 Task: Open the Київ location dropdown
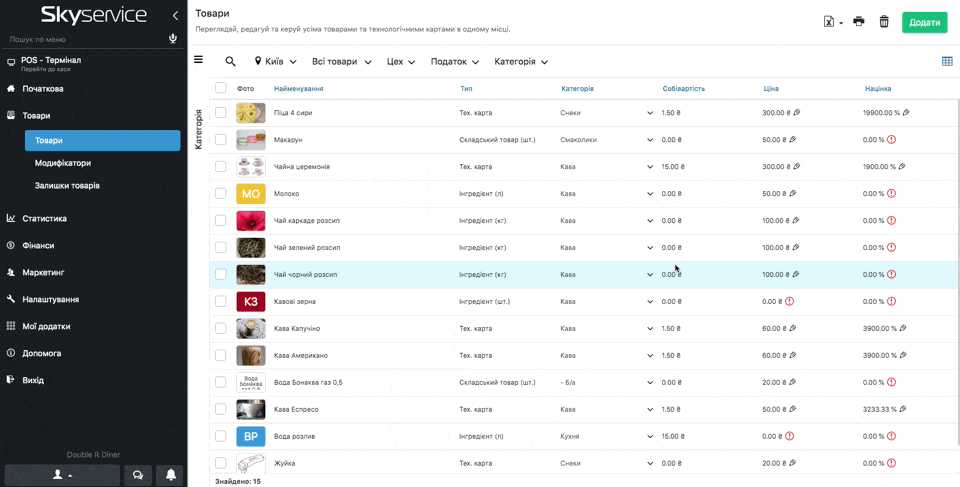pyautogui.click(x=275, y=62)
